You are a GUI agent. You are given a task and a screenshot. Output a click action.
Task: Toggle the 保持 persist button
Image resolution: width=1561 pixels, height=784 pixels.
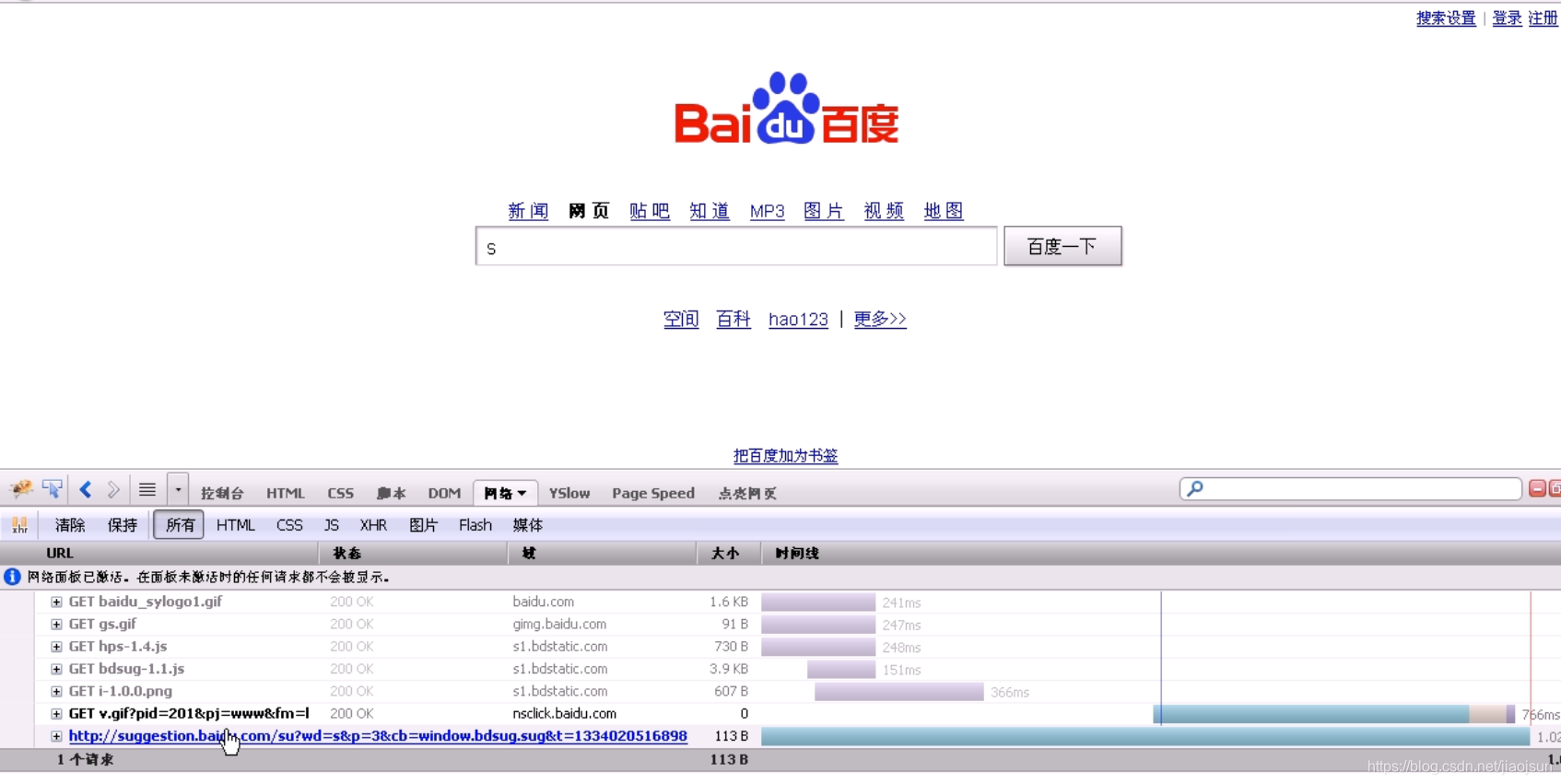(x=123, y=525)
